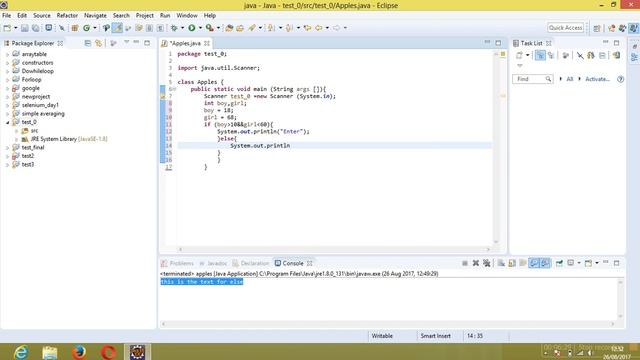Collapse the test_0 project tree
Screen dimensions: 640x360
tap(7, 122)
